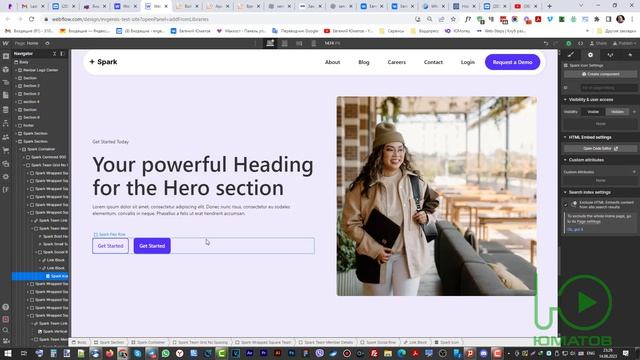
Task: Click Open Code Editor button
Action: 600,149
